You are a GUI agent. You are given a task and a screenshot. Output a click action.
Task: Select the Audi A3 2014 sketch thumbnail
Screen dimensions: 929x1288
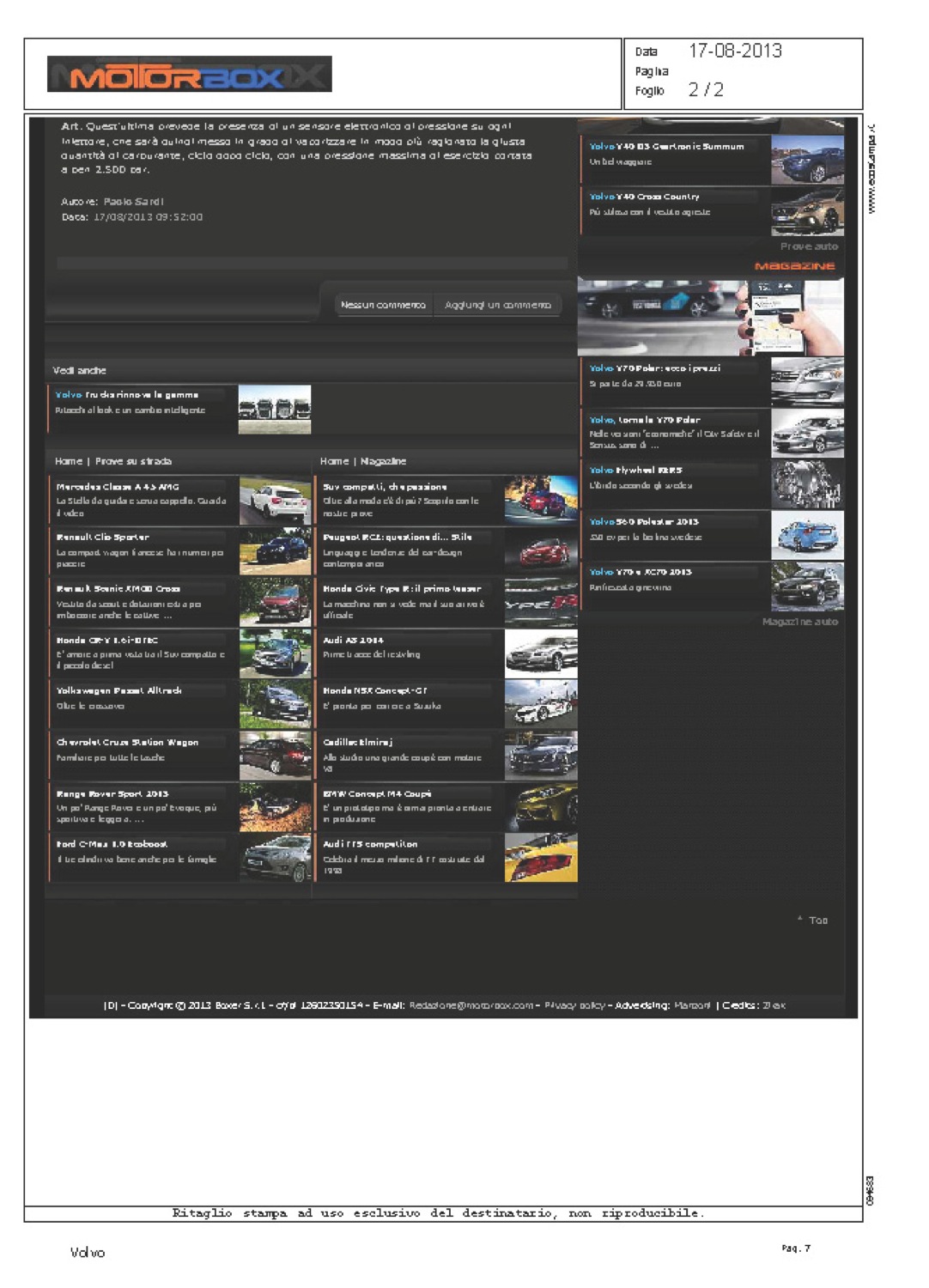540,653
